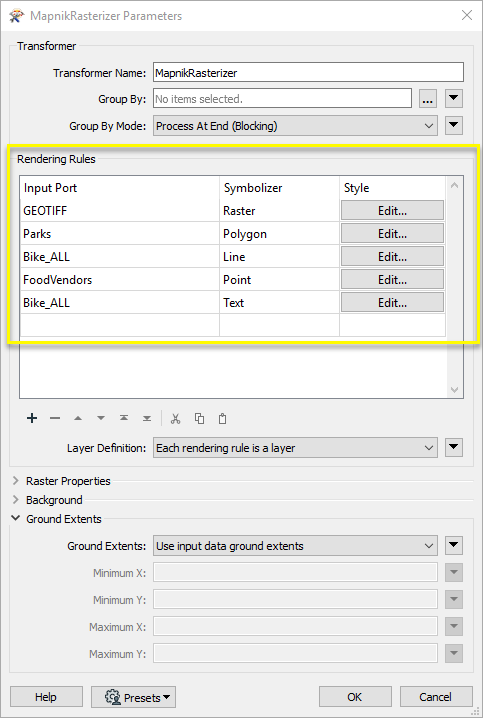Edit style for GEOTIFF Raster rule
The height and width of the screenshot is (718, 483).
coord(392,211)
